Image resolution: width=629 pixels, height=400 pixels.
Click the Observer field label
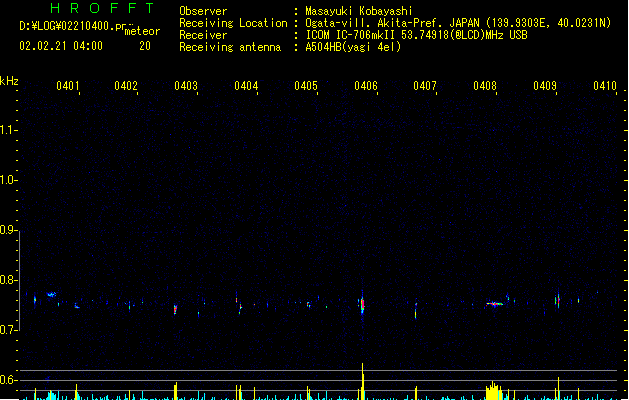click(x=203, y=11)
